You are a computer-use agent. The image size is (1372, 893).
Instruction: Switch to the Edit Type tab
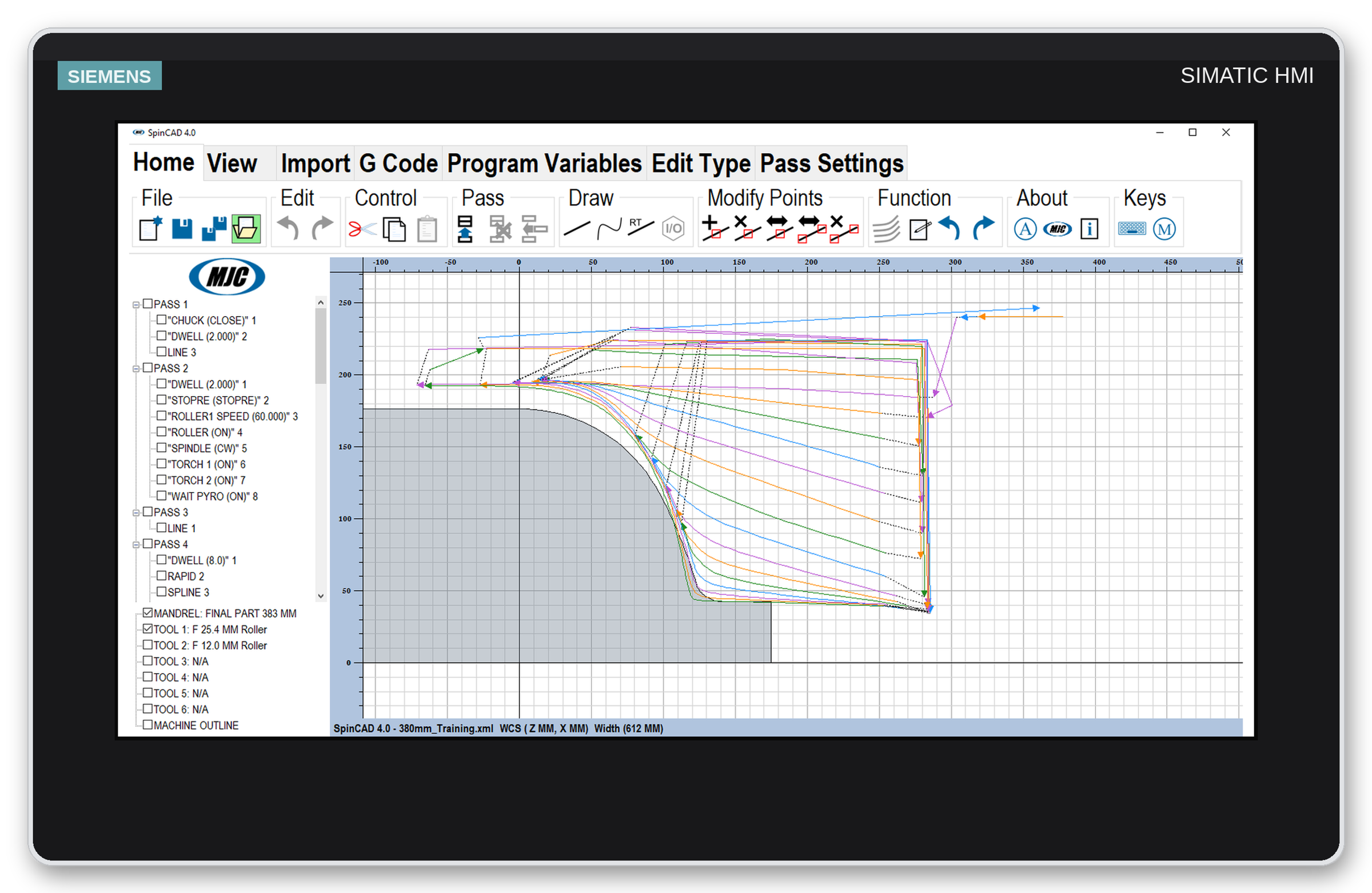(701, 163)
